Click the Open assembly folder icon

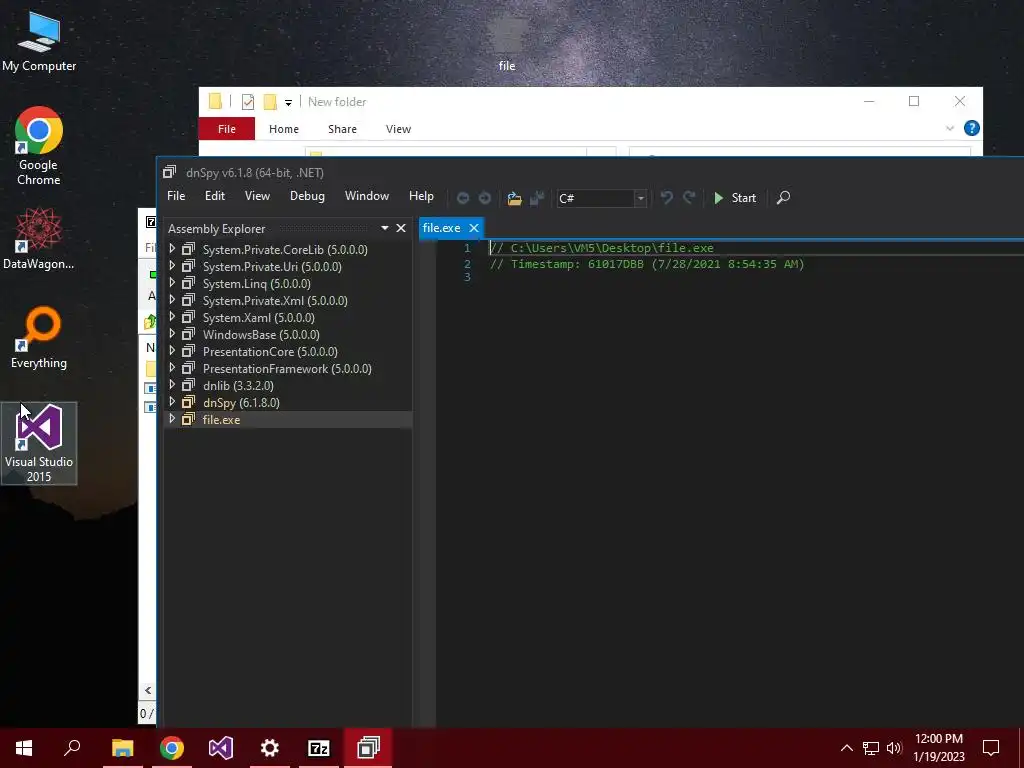click(x=515, y=198)
